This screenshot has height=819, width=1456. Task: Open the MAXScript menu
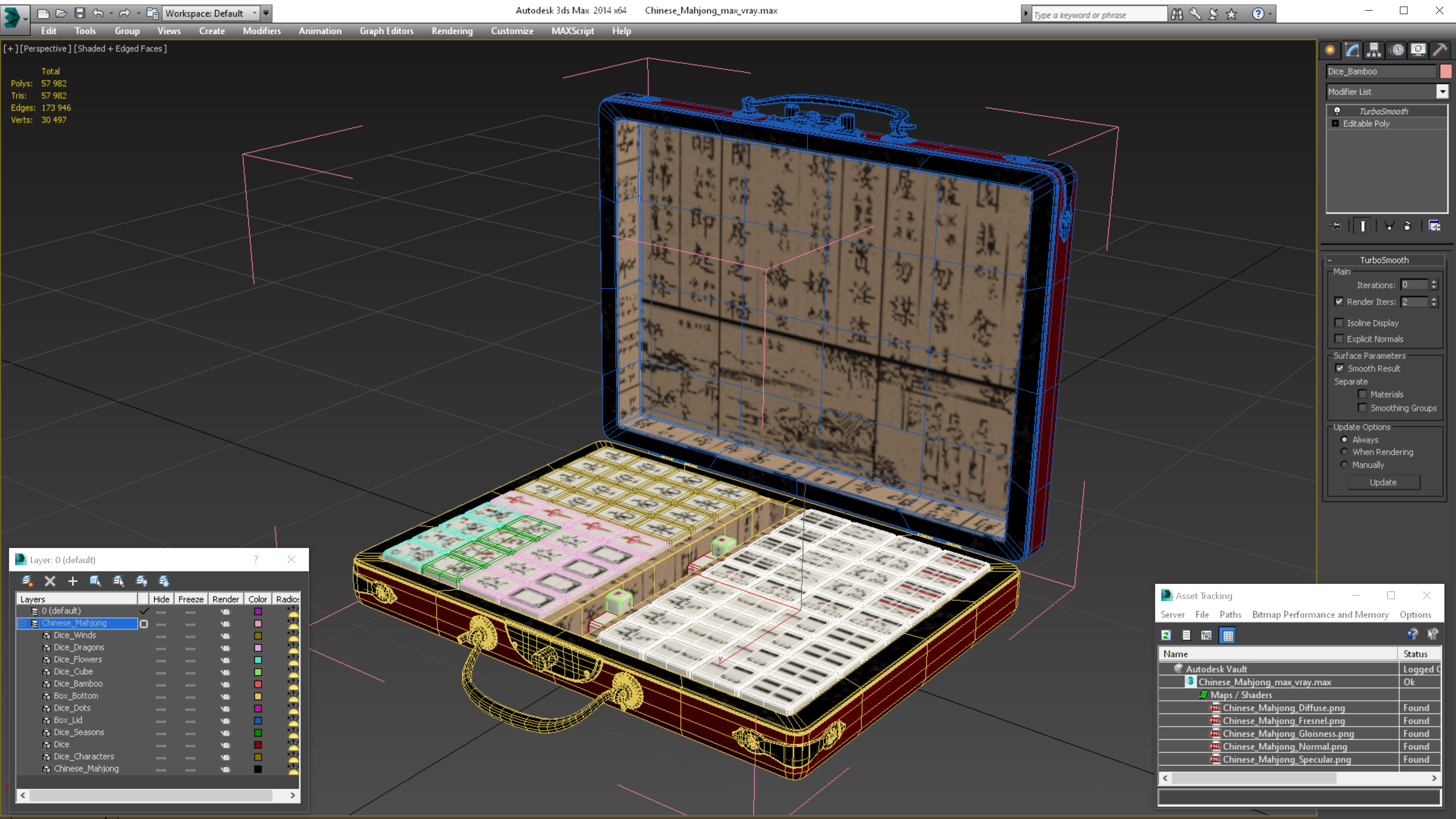point(573,31)
